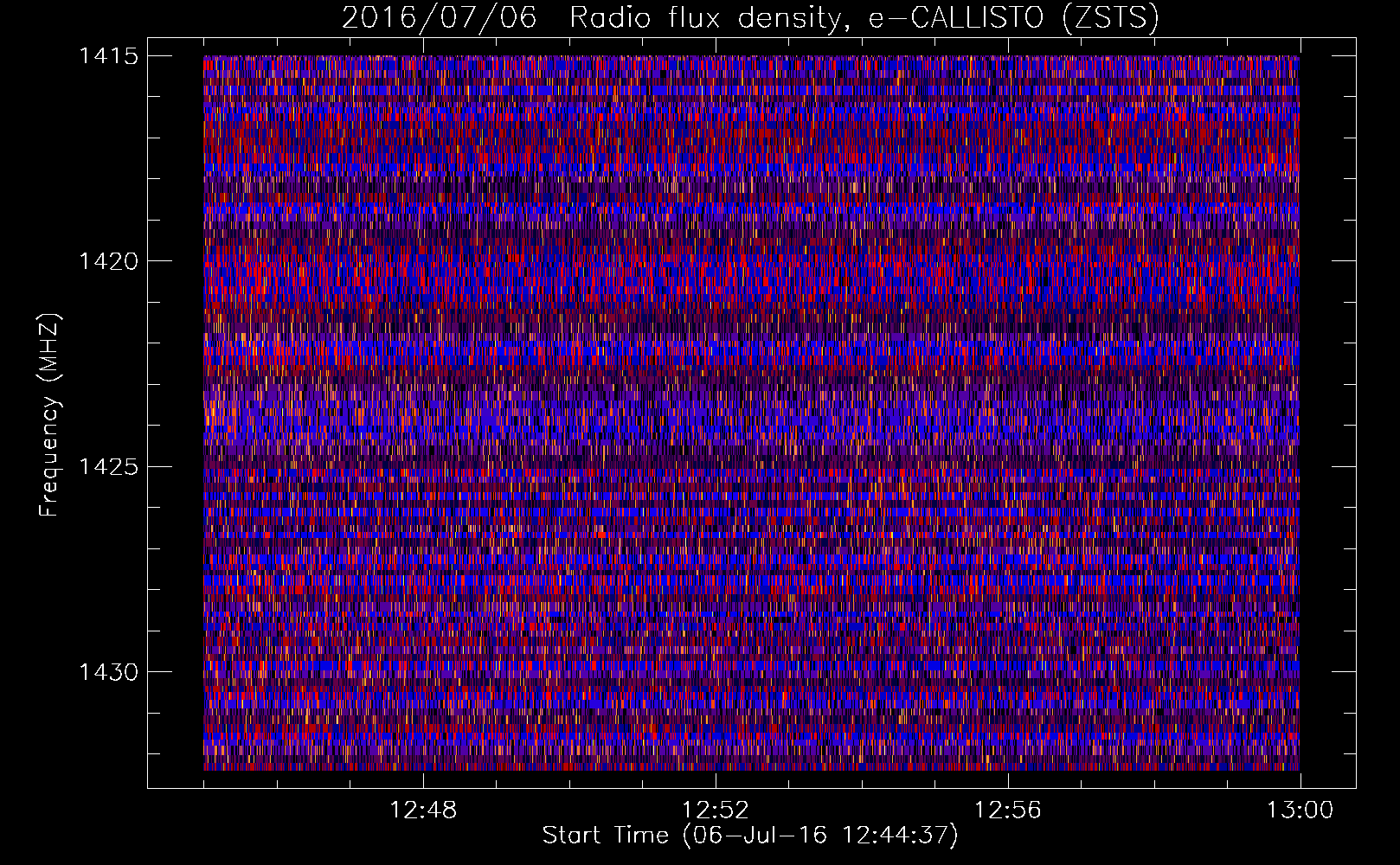This screenshot has width=1400, height=865.
Task: Select the 1420 frequency tick label
Action: 108,261
